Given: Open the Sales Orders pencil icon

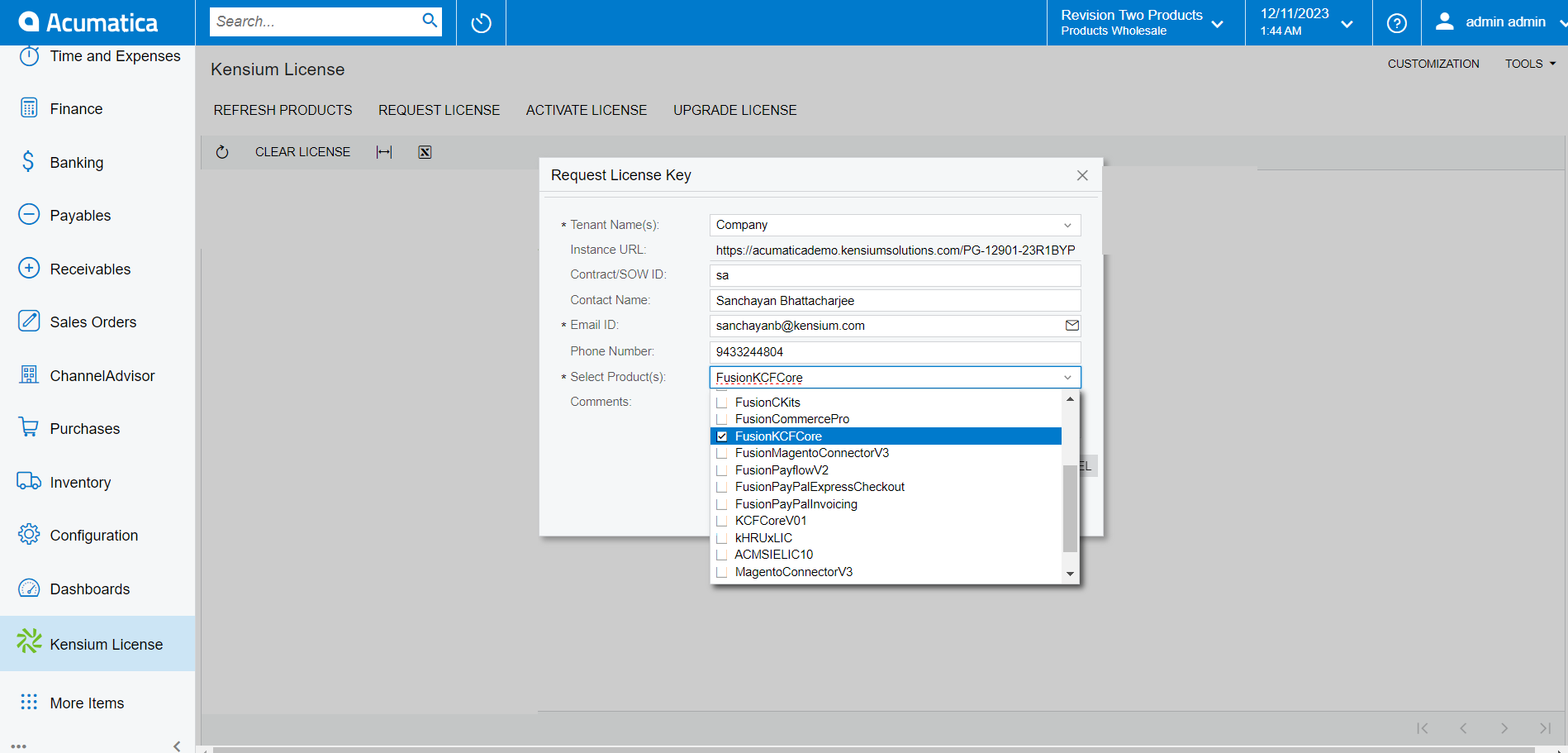Looking at the screenshot, I should pos(29,322).
